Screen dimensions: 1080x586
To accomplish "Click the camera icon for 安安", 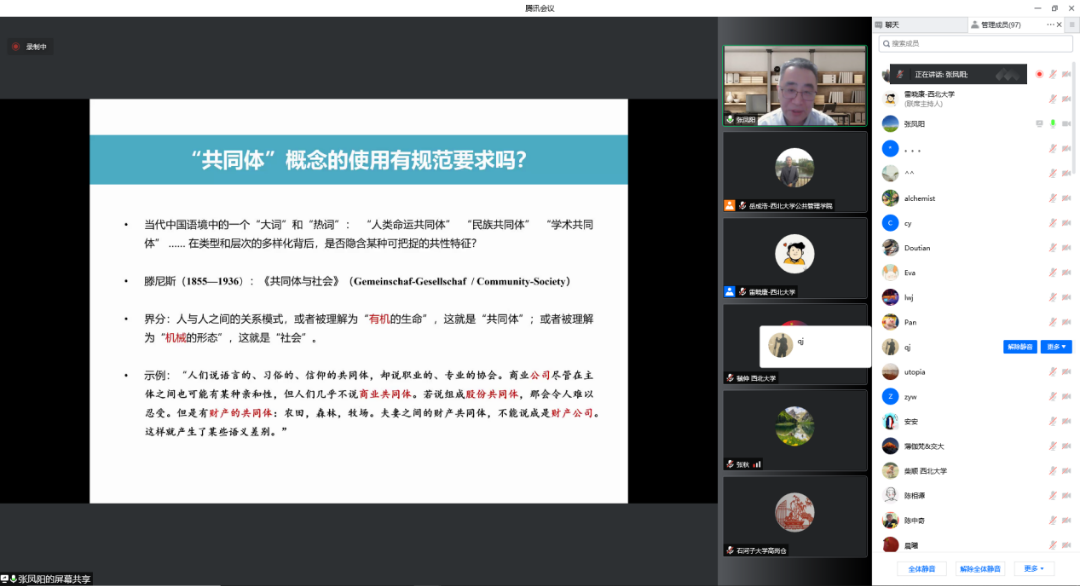I will pos(1065,422).
